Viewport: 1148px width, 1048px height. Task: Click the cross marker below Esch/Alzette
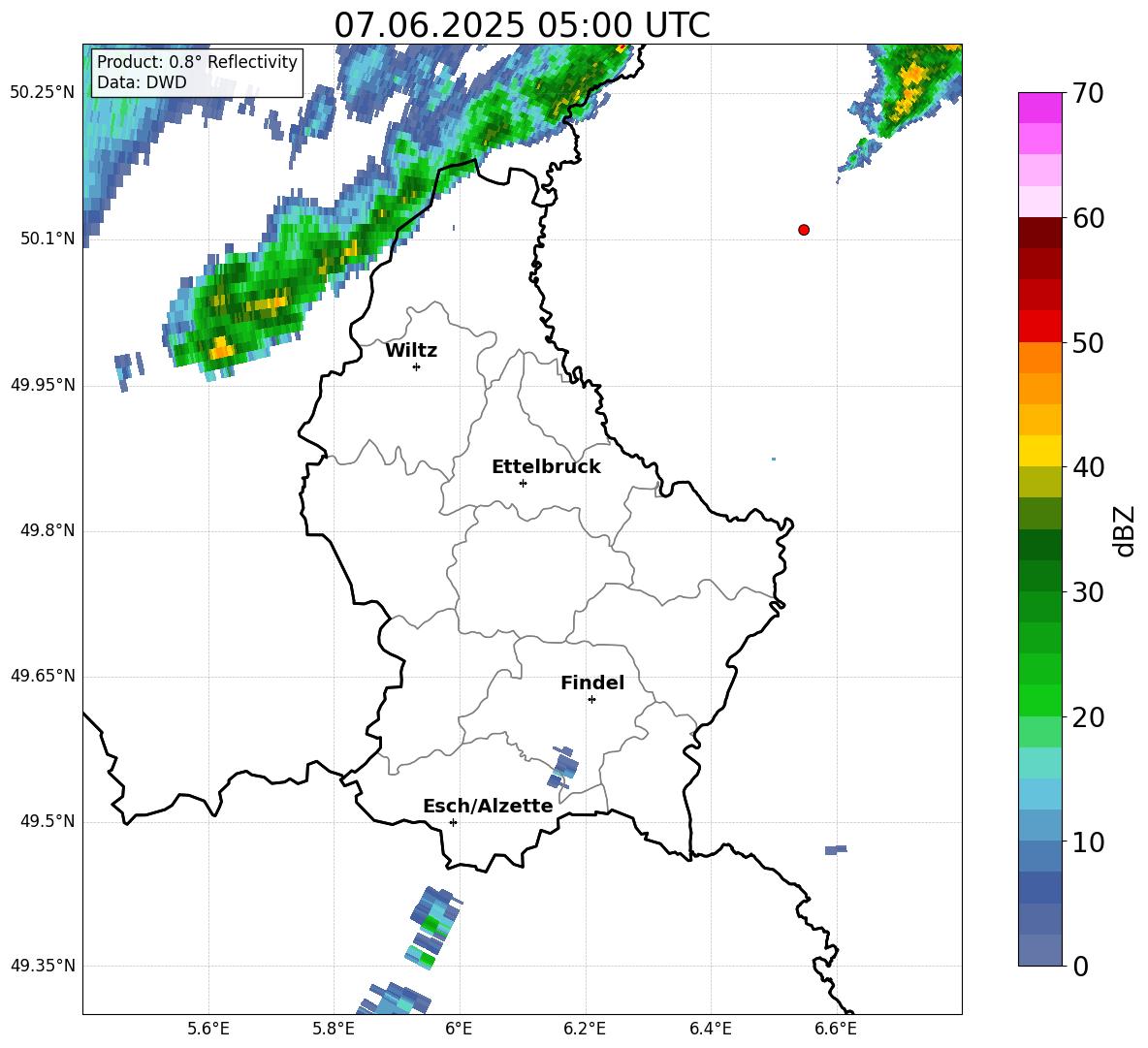coord(453,822)
